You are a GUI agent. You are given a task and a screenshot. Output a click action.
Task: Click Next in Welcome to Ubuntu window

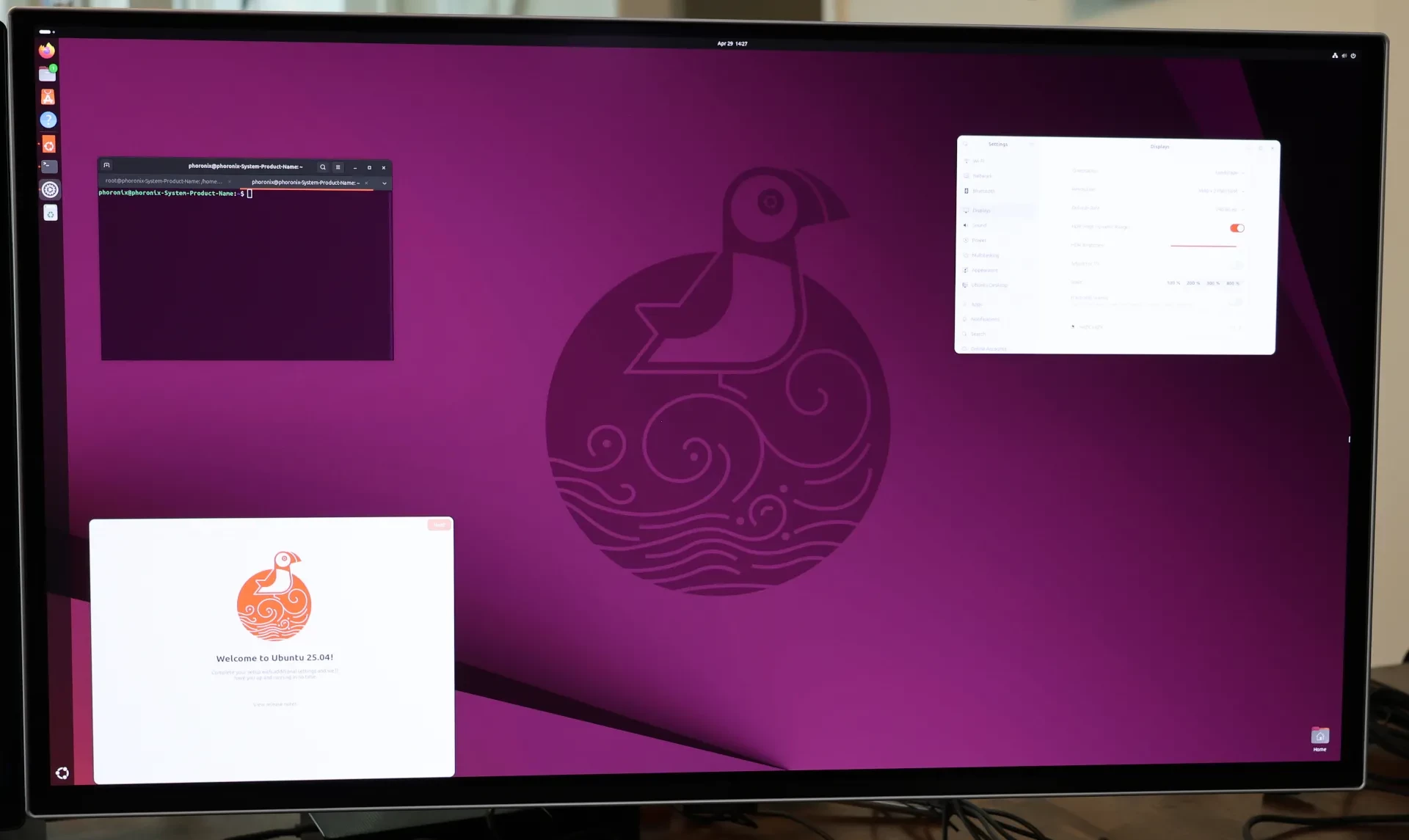439,525
